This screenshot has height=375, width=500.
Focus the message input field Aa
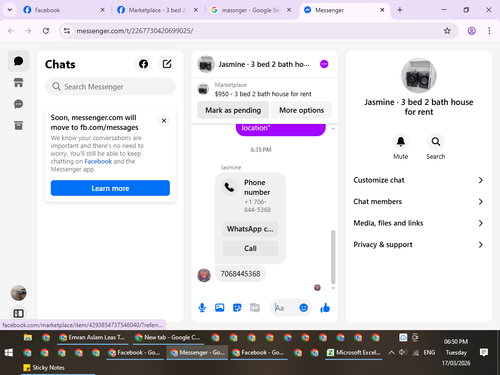tap(285, 308)
